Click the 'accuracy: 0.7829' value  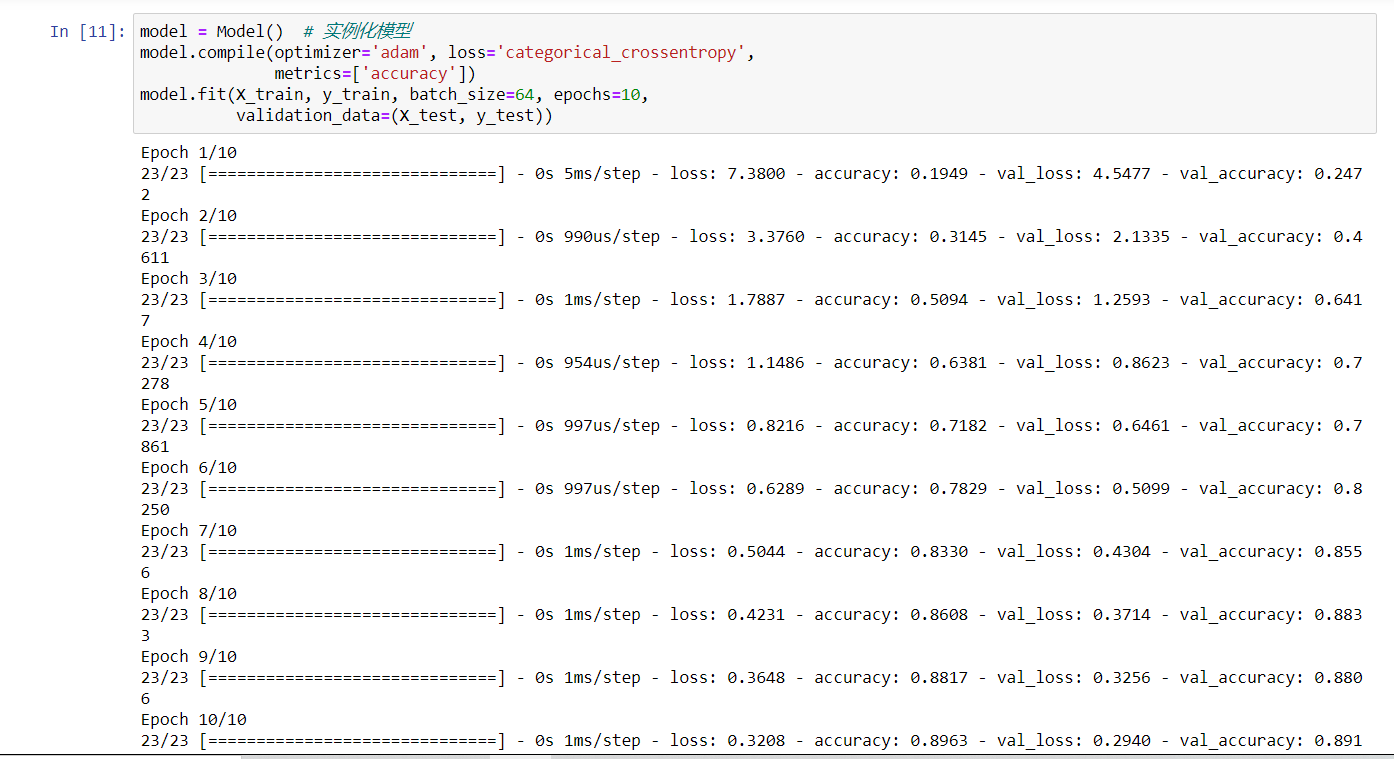click(x=910, y=489)
